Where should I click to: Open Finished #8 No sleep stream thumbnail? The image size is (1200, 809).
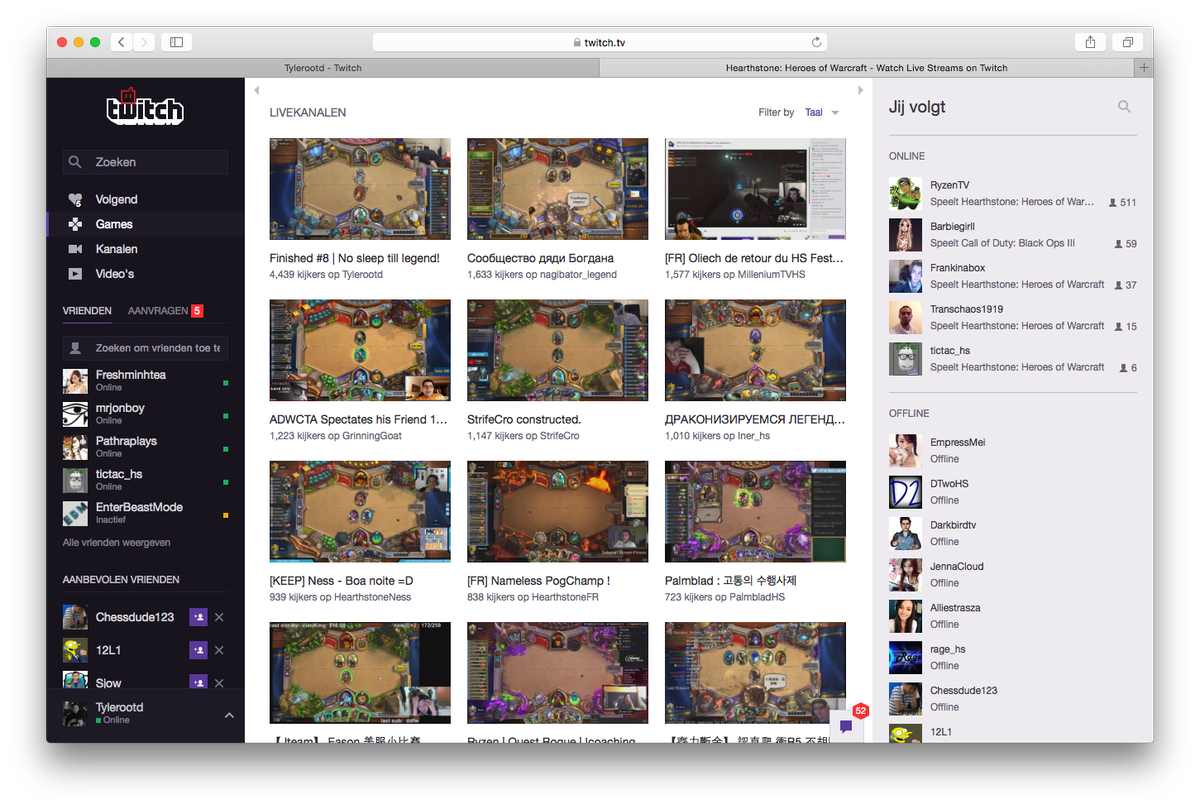(x=360, y=189)
